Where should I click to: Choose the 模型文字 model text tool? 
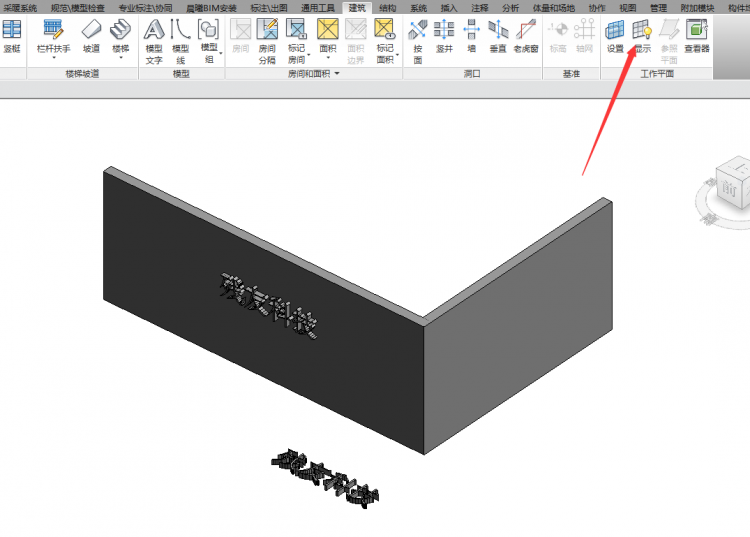point(154,40)
